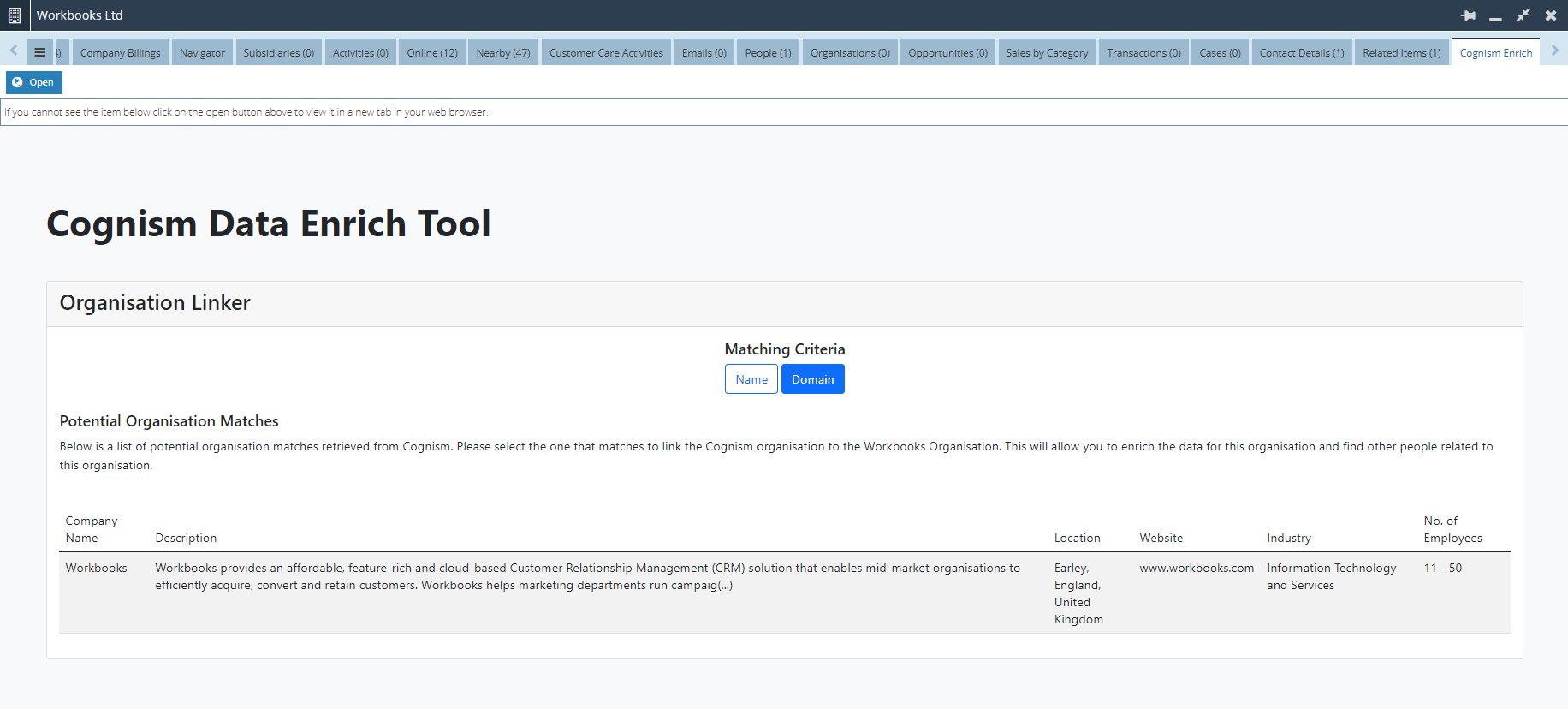Set matching criteria to Domain
The width and height of the screenshot is (1568, 709).
pyautogui.click(x=812, y=379)
